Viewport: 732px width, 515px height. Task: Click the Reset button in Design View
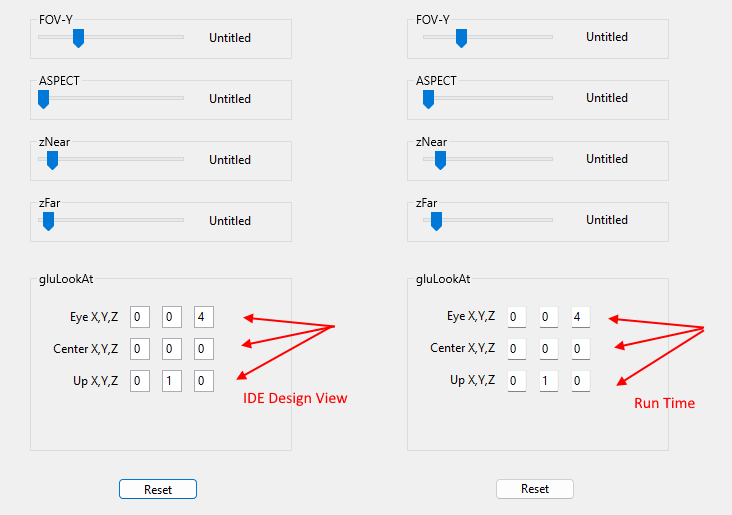click(158, 489)
